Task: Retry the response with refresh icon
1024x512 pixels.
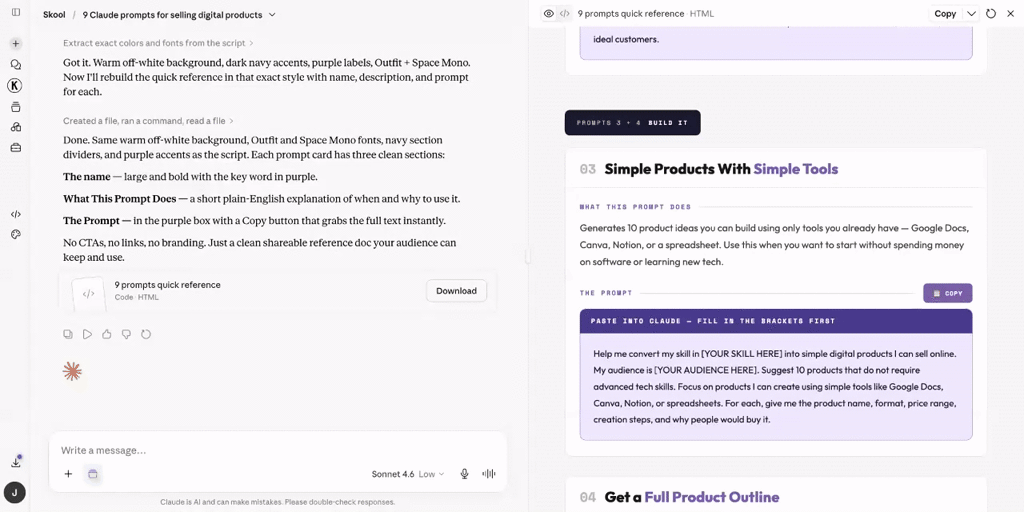Action: [x=146, y=334]
